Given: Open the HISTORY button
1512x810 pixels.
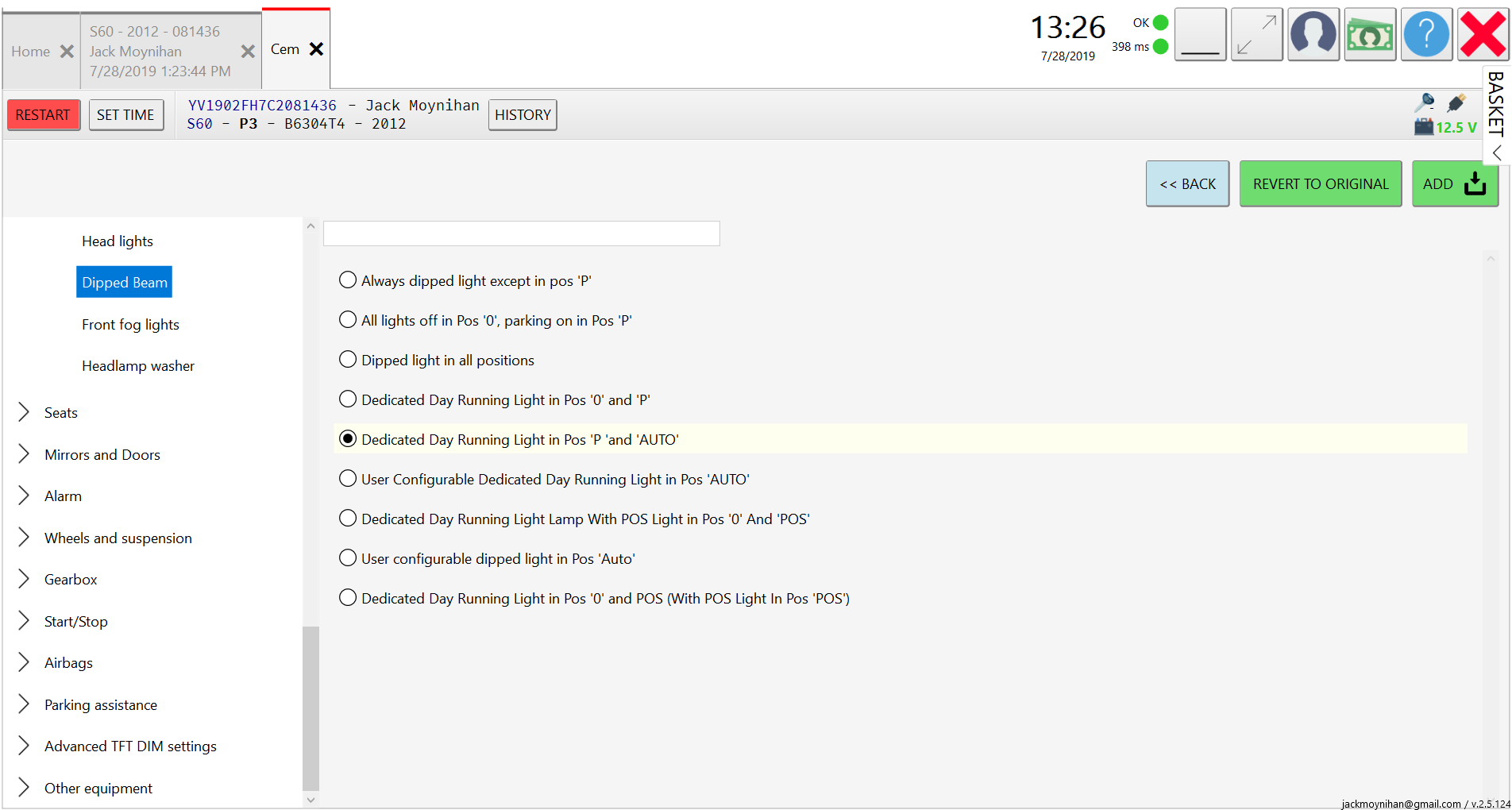Looking at the screenshot, I should tap(523, 115).
